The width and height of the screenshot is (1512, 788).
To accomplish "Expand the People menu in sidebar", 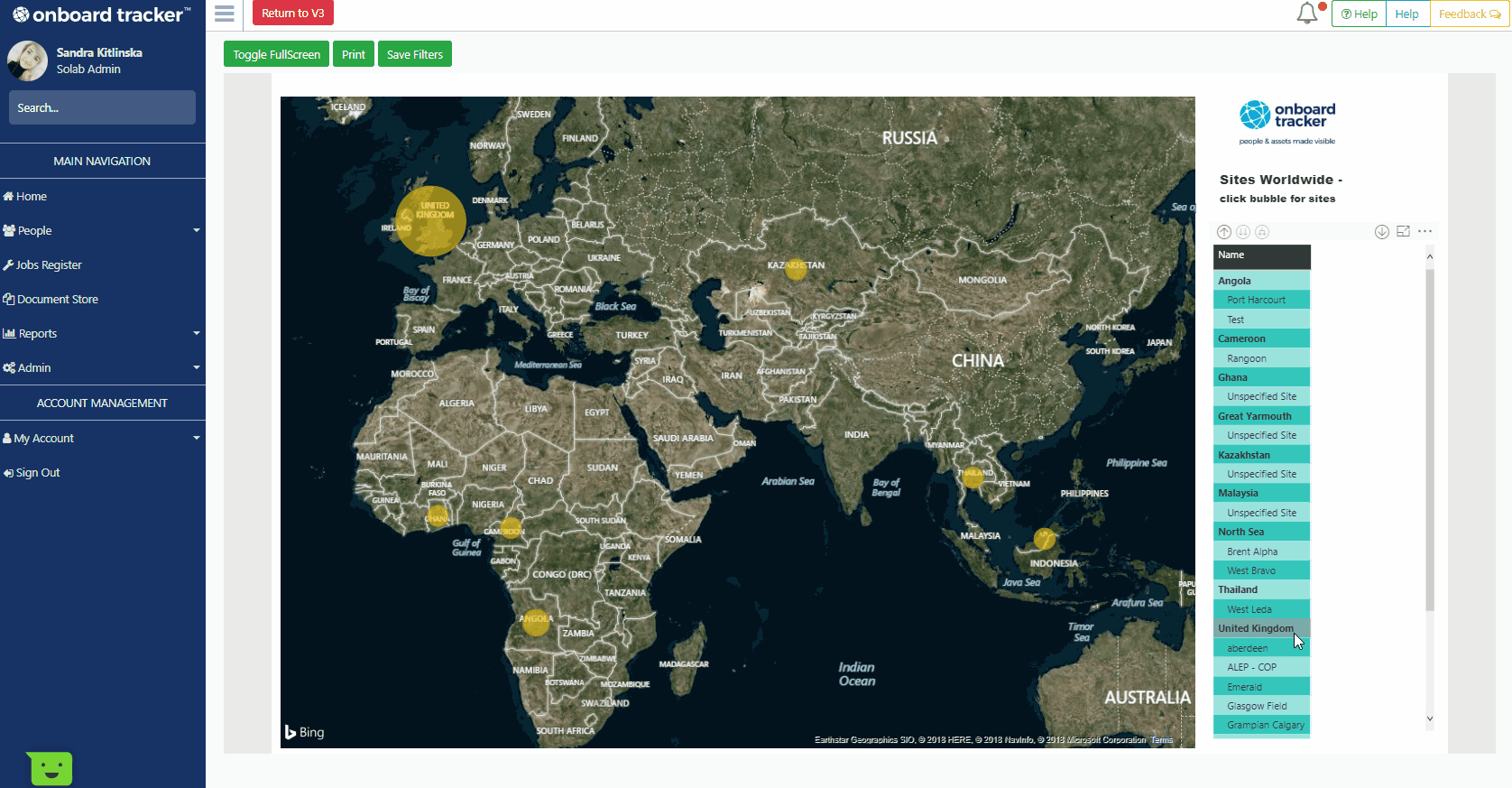I will (x=102, y=231).
